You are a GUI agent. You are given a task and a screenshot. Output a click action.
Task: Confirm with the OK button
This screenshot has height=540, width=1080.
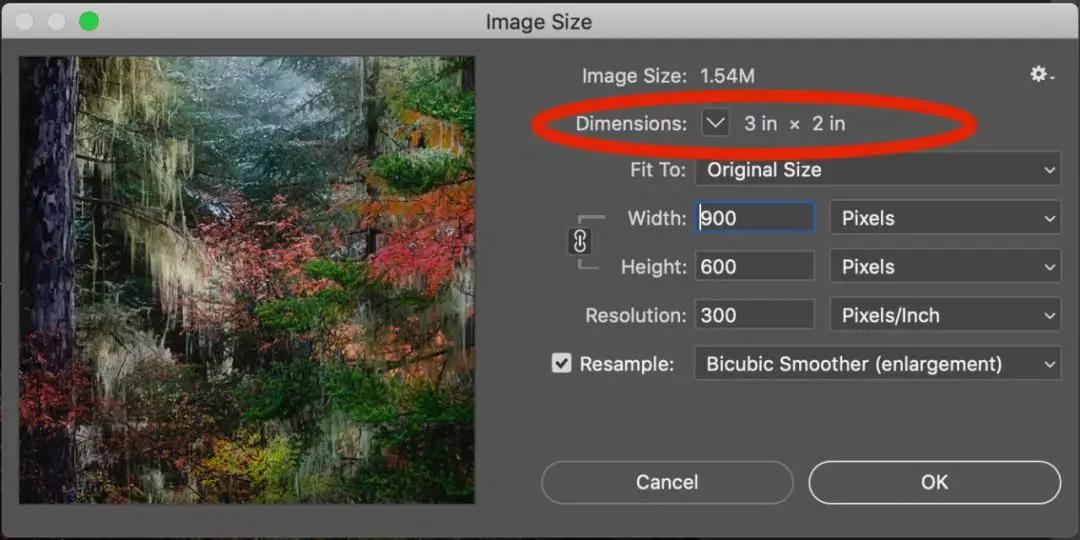[935, 482]
